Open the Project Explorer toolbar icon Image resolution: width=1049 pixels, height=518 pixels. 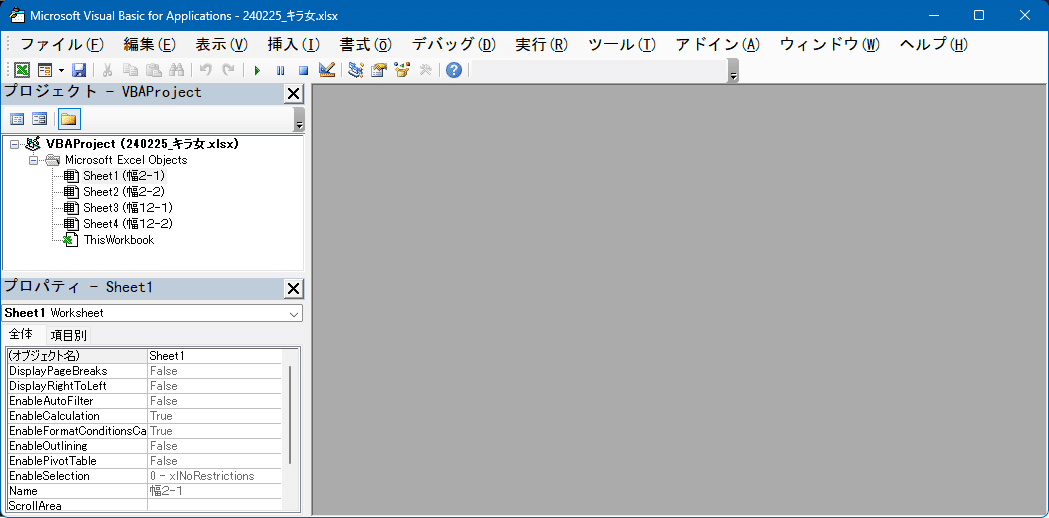tap(356, 70)
